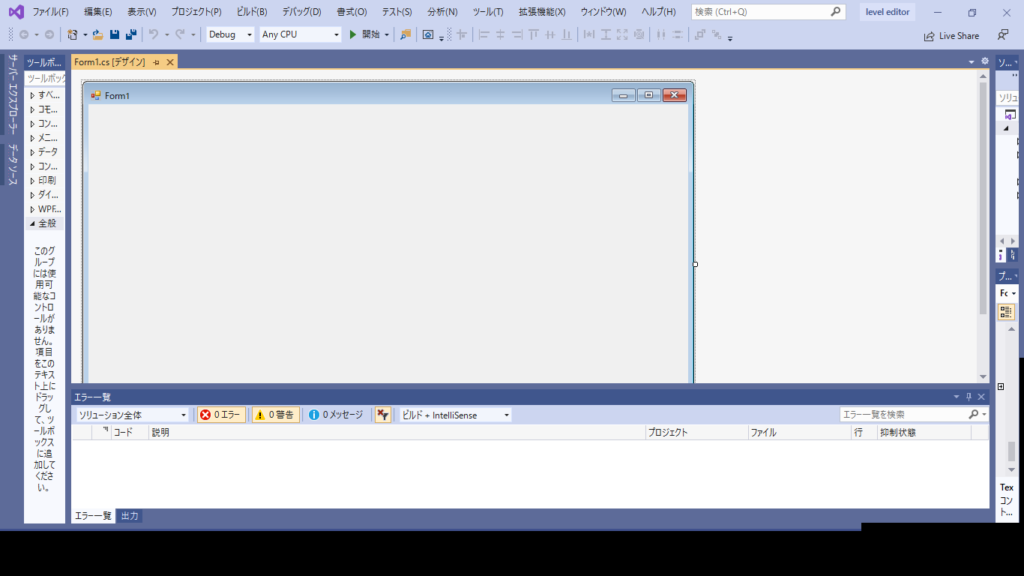Click the search magnifier in quick launch box
Image resolution: width=1024 pixels, height=576 pixels.
click(836, 12)
